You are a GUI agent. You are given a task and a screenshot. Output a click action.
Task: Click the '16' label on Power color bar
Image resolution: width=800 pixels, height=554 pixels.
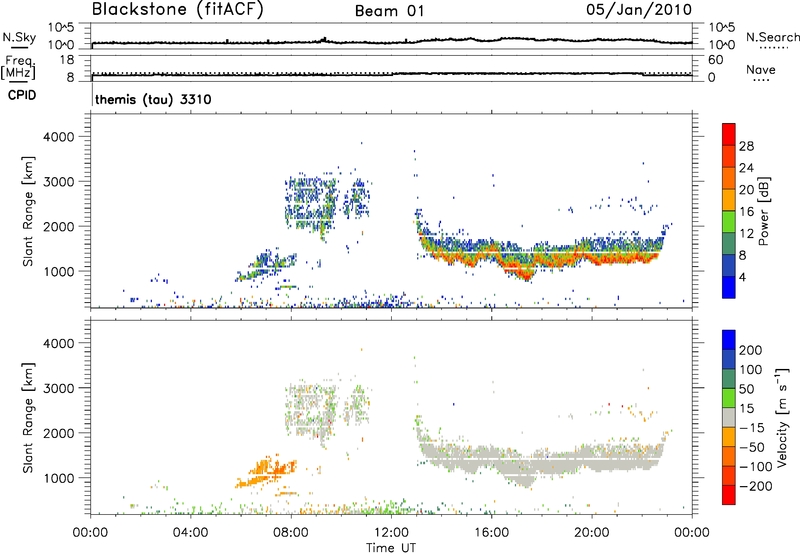click(x=746, y=212)
